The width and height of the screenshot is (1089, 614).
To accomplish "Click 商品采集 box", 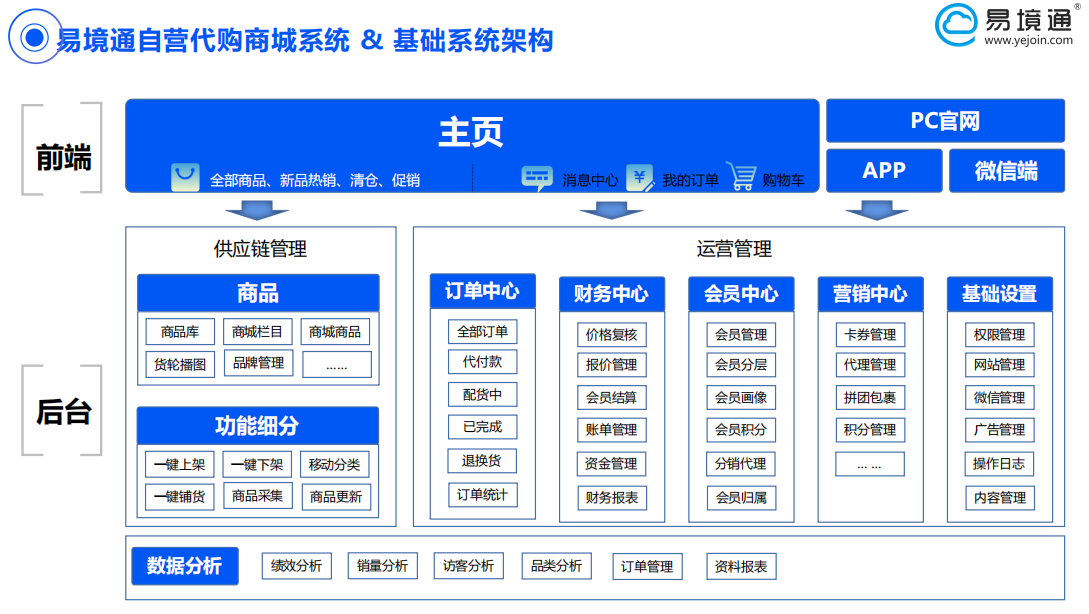I will [258, 496].
